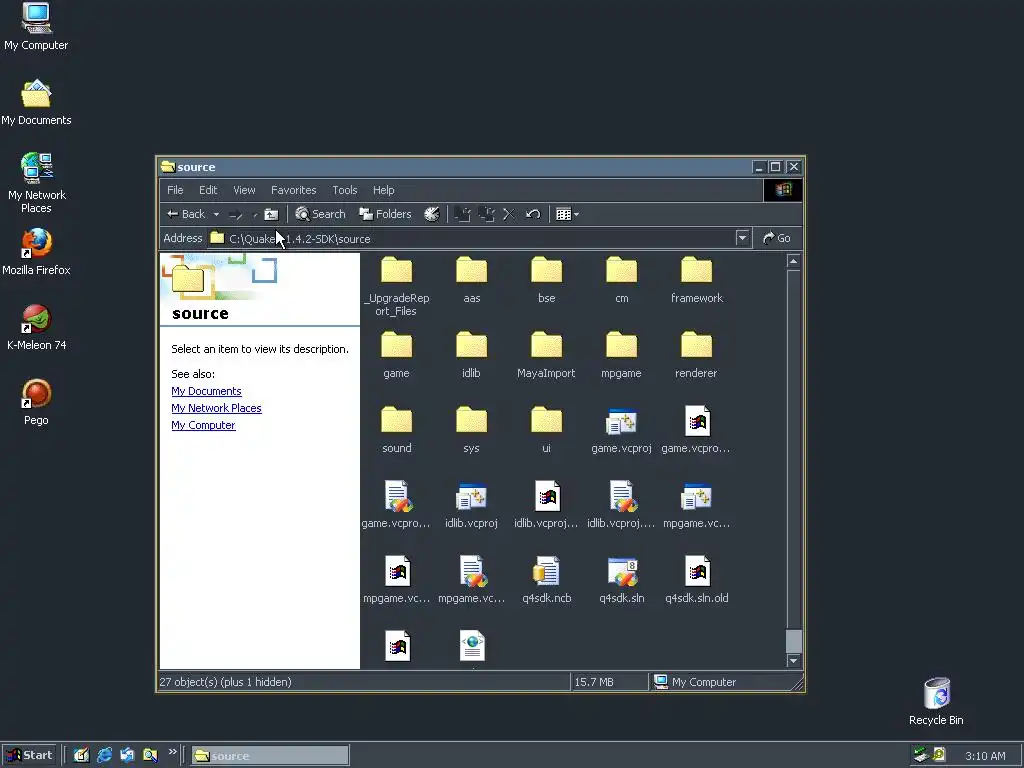Click Show Desktop quick launch icon
This screenshot has height=768, width=1024.
click(81, 756)
